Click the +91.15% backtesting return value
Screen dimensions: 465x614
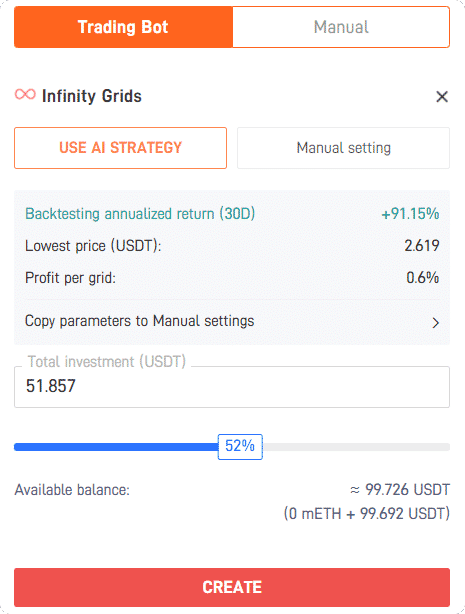point(410,214)
